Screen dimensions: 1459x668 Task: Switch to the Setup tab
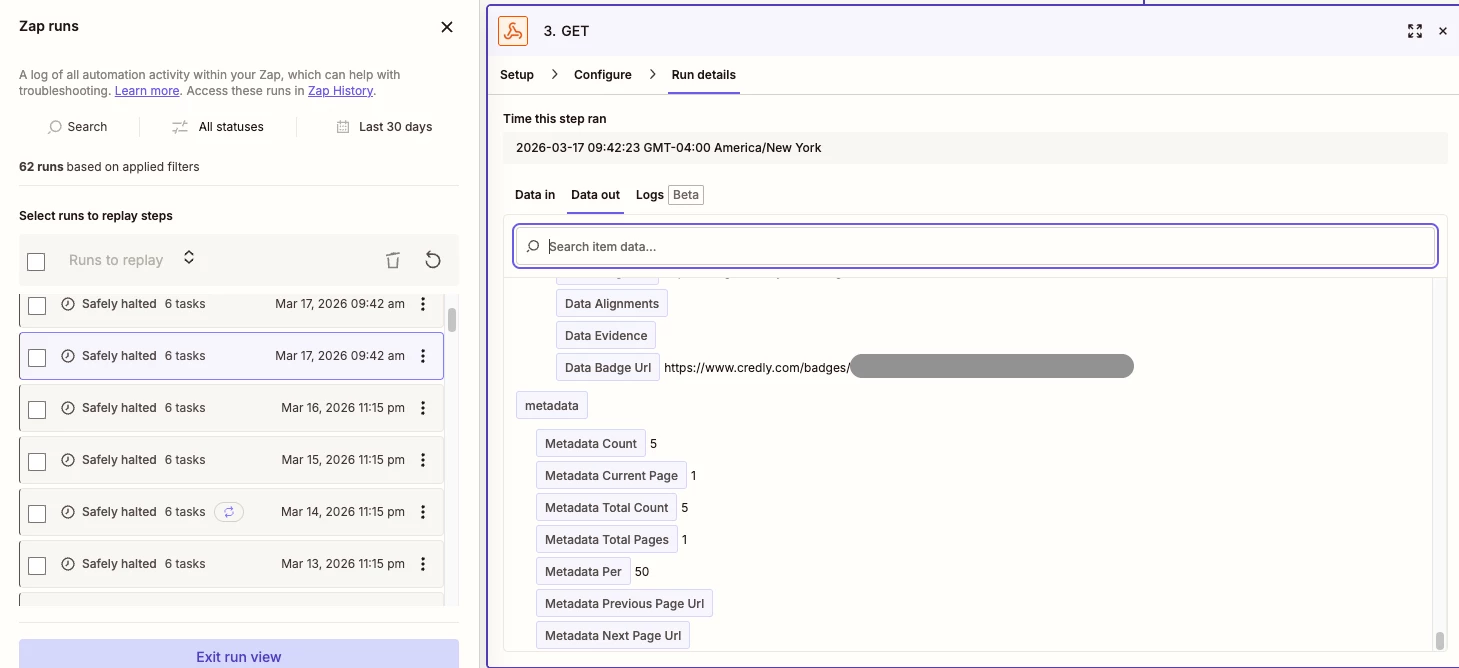(x=517, y=75)
